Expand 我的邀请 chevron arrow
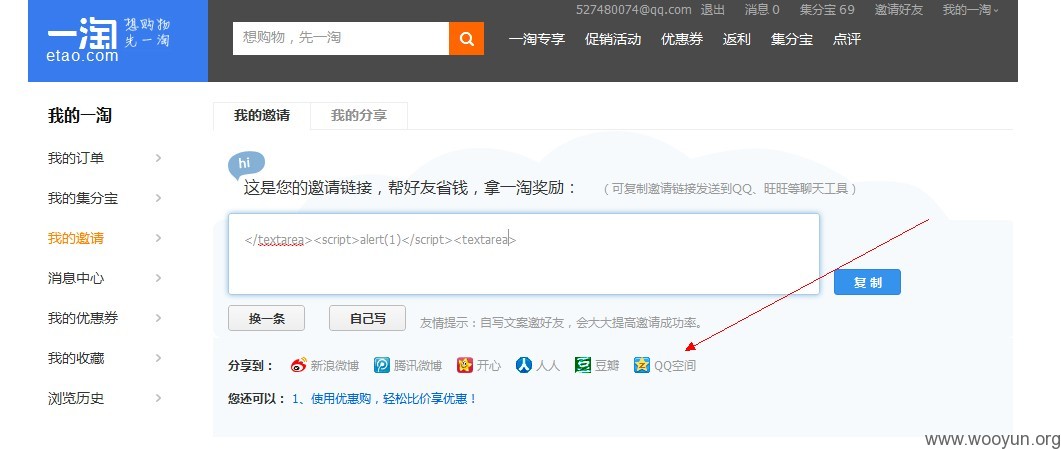This screenshot has height=449, width=1061. pos(158,238)
